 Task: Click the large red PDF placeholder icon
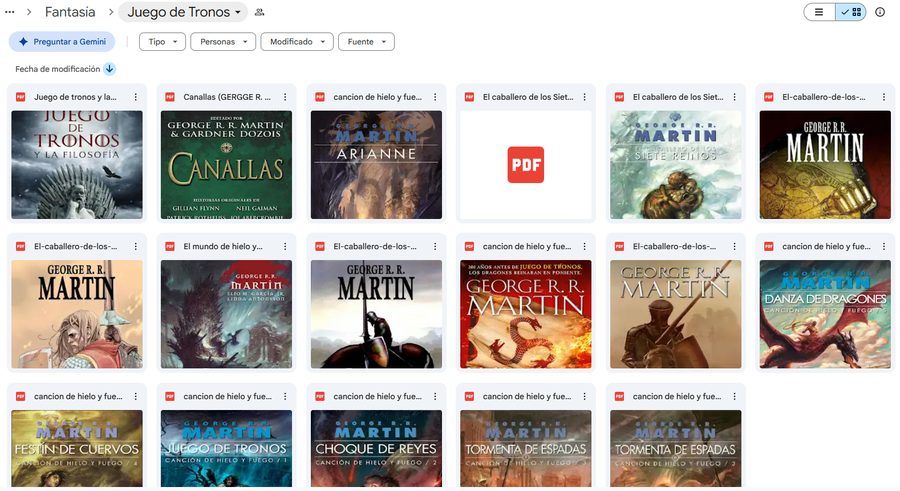tap(526, 165)
